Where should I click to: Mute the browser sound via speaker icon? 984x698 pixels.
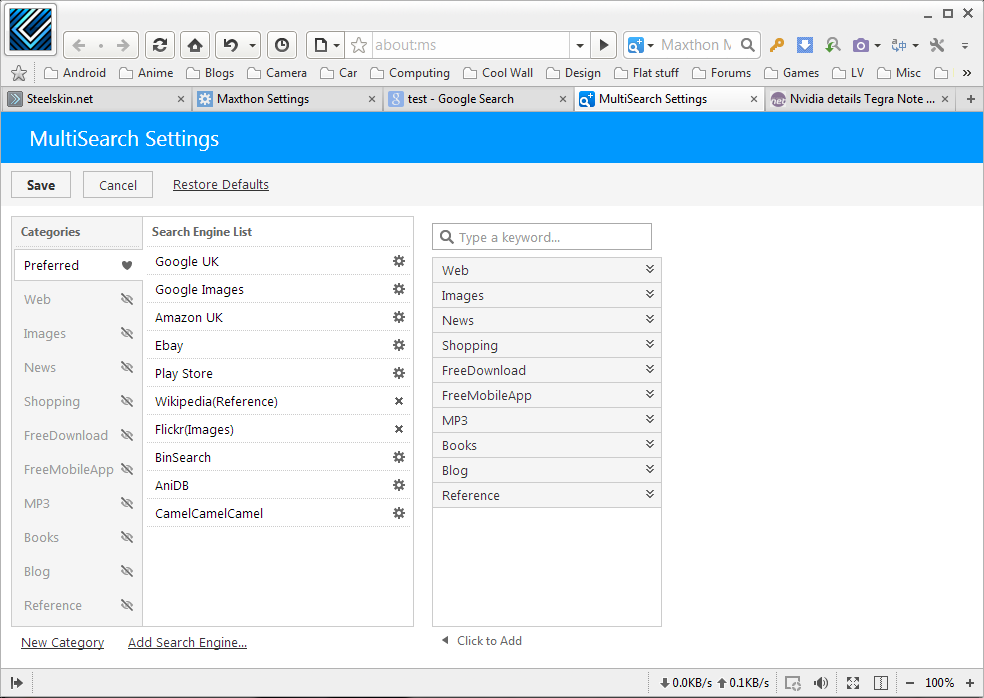pyautogui.click(x=821, y=683)
